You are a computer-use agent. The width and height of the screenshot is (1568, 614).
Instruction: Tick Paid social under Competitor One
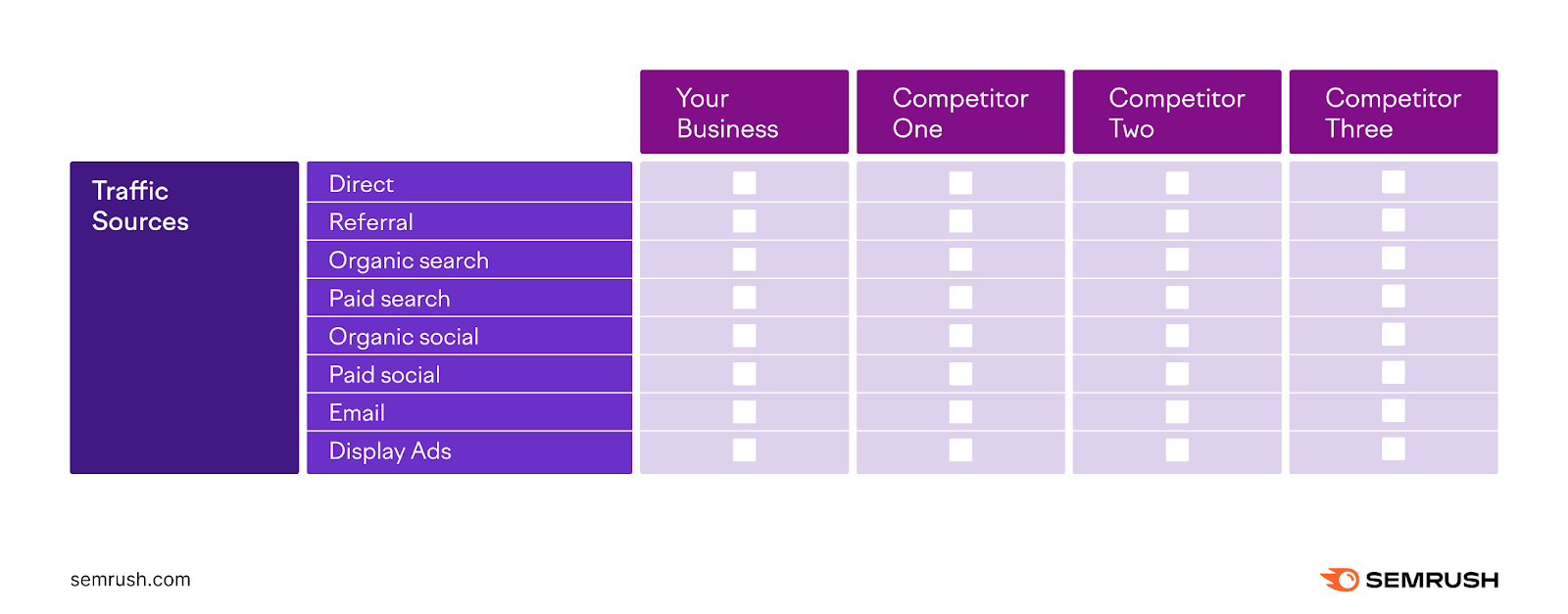tap(960, 374)
